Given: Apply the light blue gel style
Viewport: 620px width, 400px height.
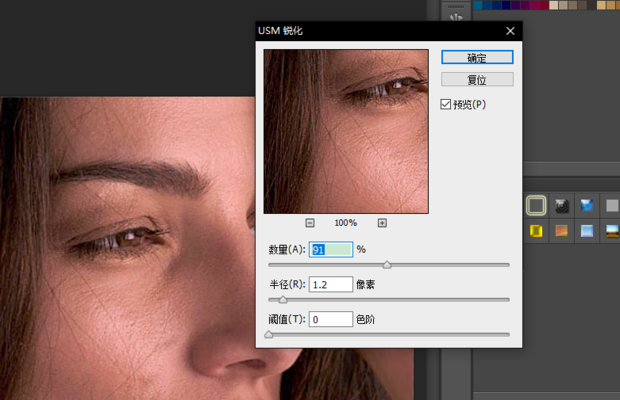Looking at the screenshot, I should coord(587,231).
